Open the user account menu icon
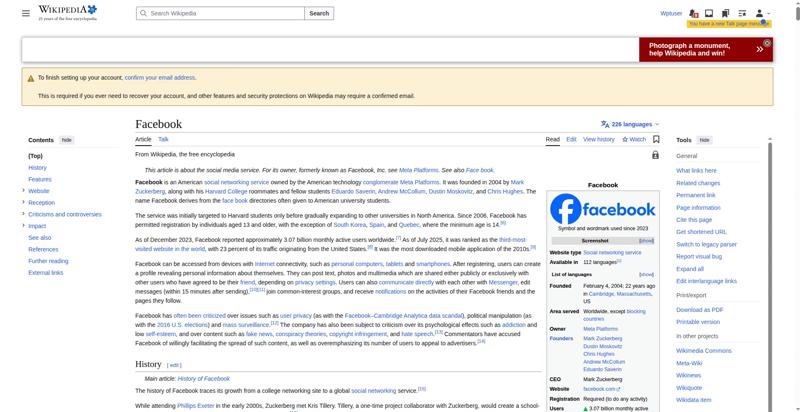 pos(762,13)
